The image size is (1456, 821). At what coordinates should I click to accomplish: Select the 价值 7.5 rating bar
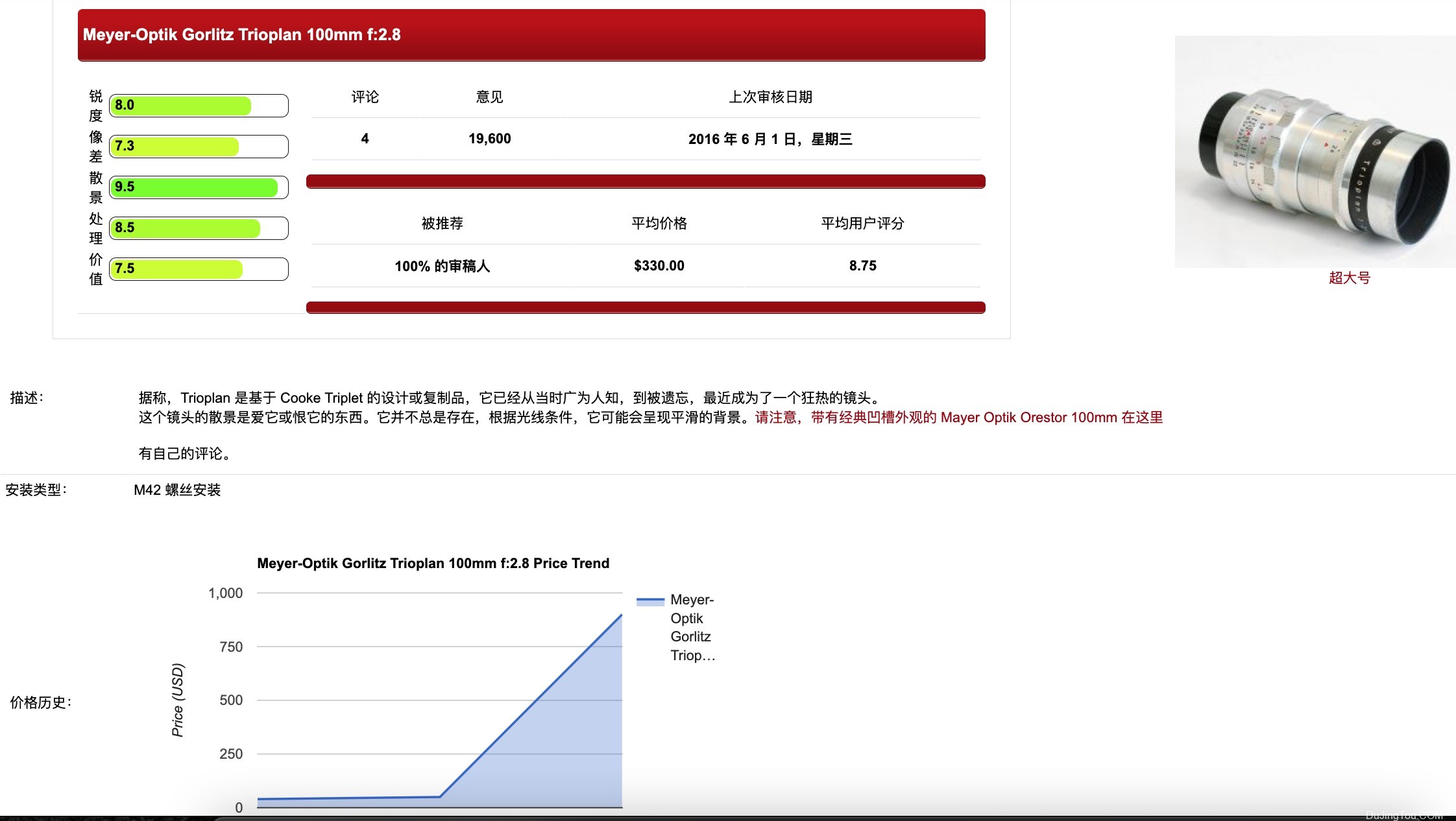(199, 269)
